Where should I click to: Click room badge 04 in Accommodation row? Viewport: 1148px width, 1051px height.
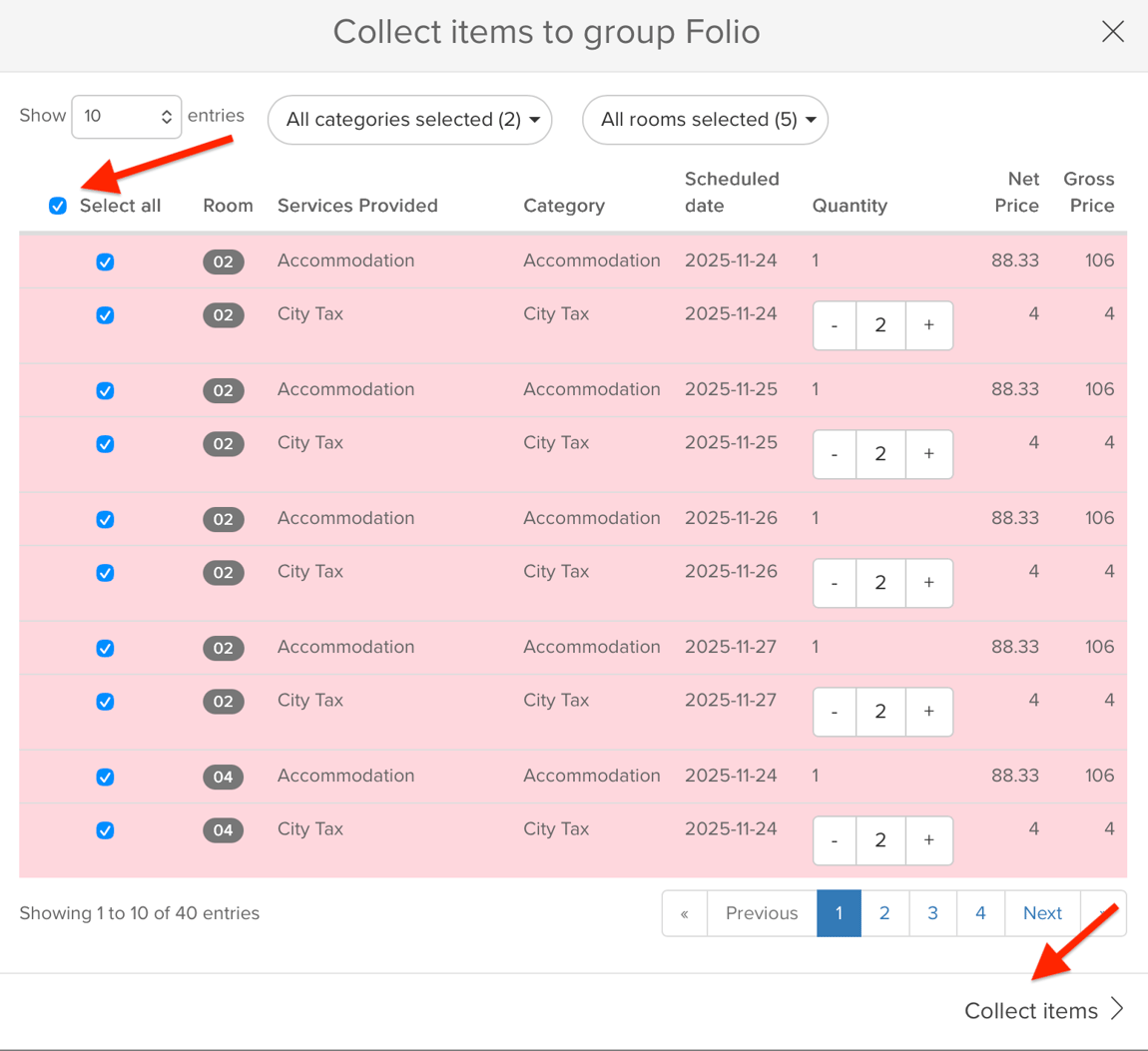(224, 777)
